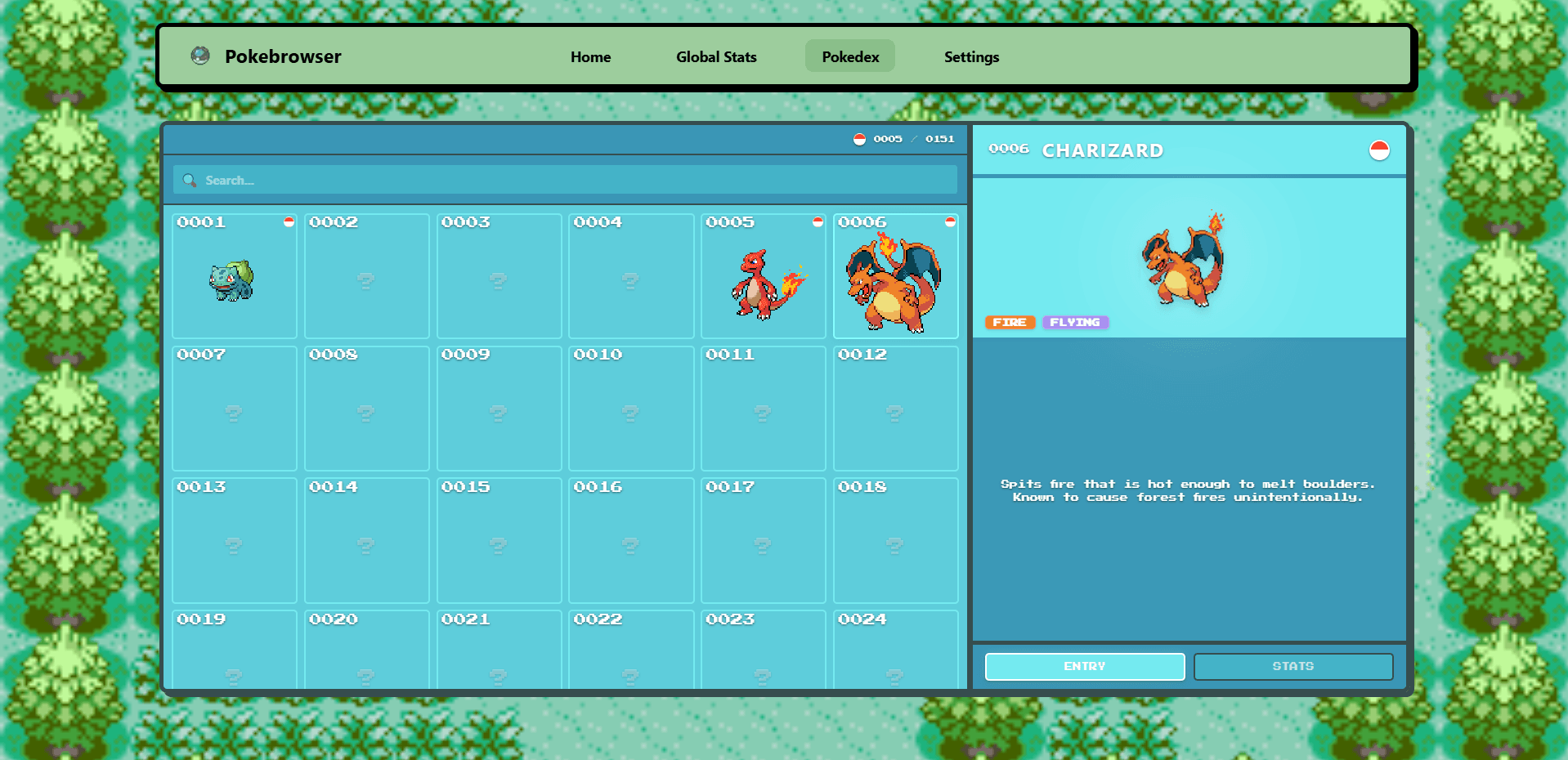This screenshot has width=1568, height=760.
Task: Click the FLYING type badge
Action: tap(1075, 323)
